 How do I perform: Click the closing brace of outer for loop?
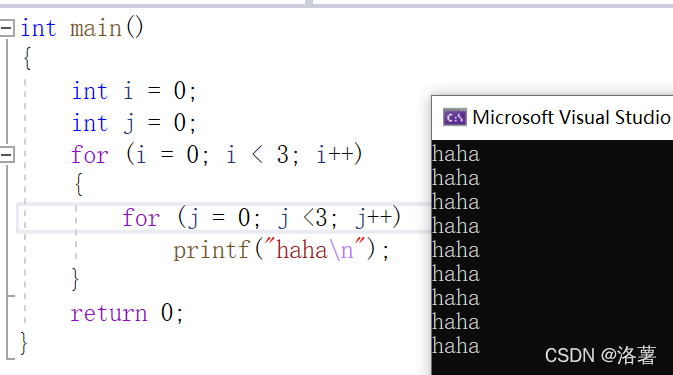pyautogui.click(x=75, y=280)
